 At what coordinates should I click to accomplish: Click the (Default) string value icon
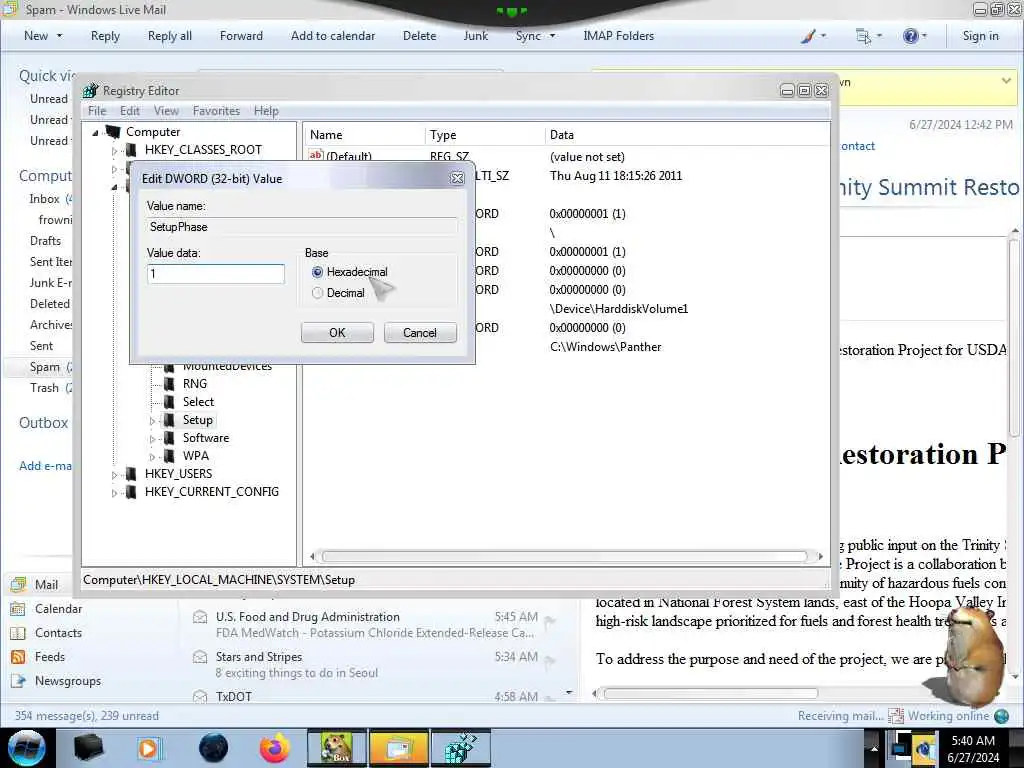click(x=316, y=155)
